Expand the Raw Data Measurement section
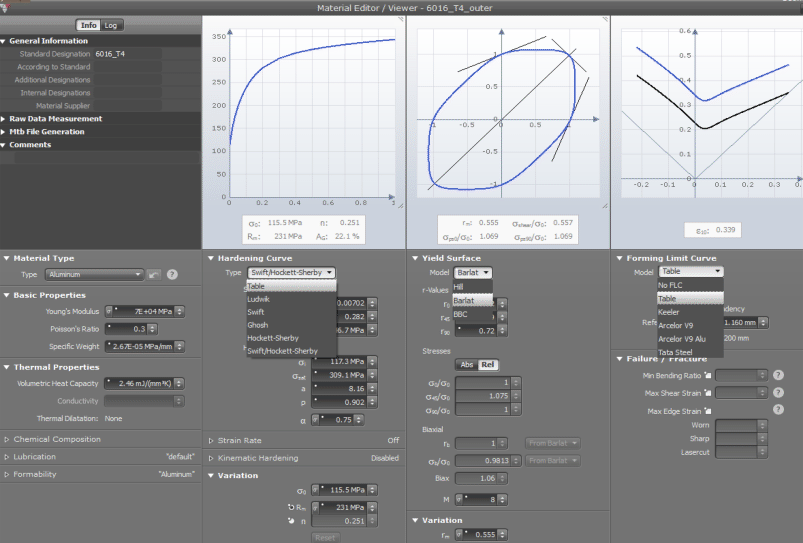Screen dimensions: 803x543 tap(5, 118)
